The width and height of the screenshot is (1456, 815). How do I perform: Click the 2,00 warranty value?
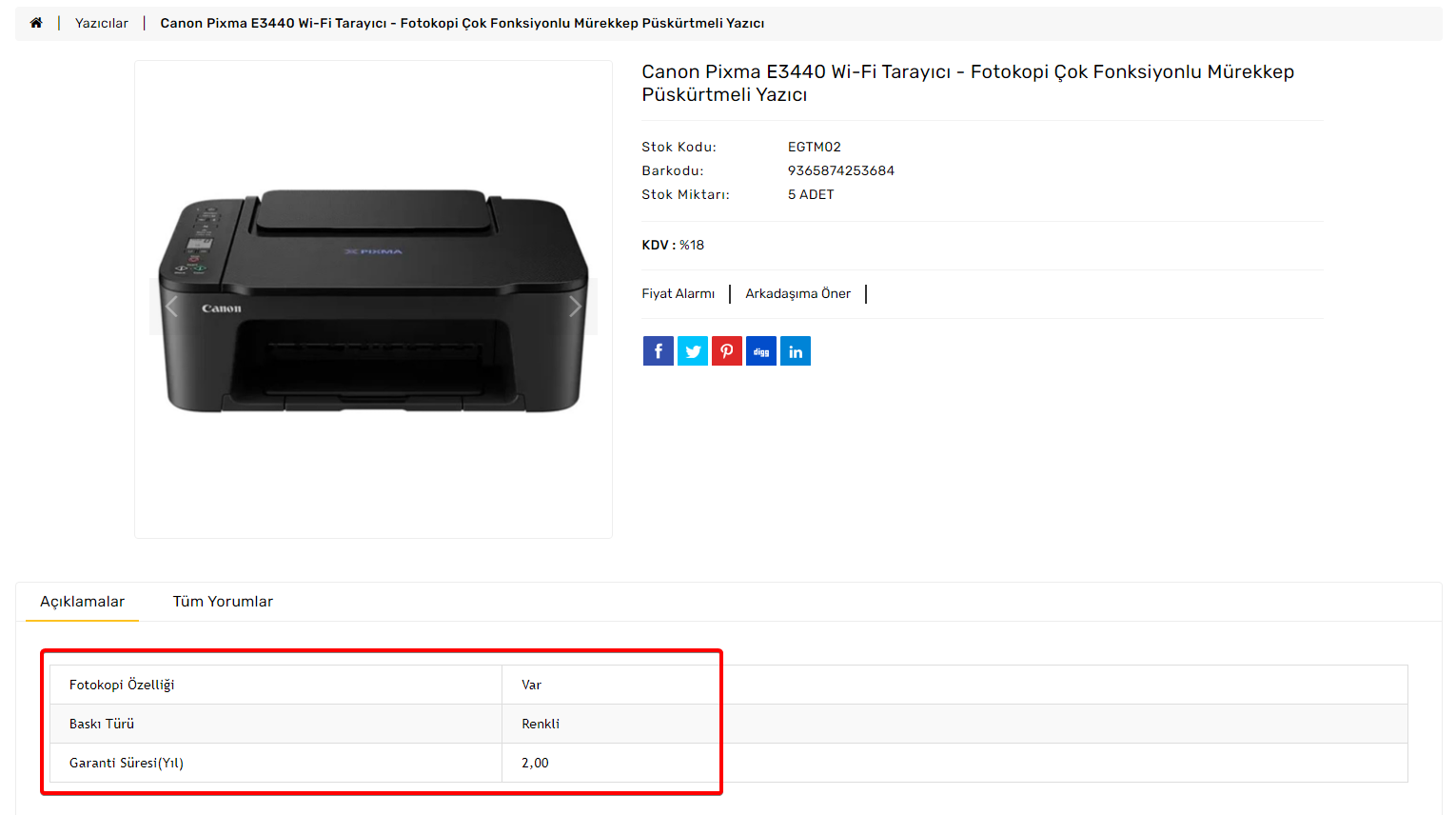pyautogui.click(x=535, y=763)
